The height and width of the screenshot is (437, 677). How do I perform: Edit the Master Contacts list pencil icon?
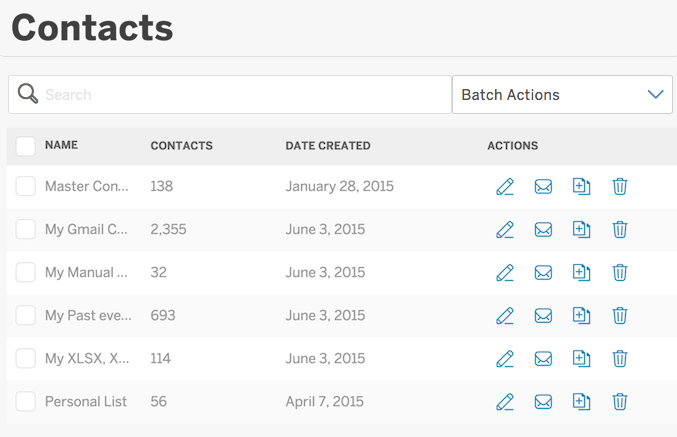pyautogui.click(x=505, y=187)
